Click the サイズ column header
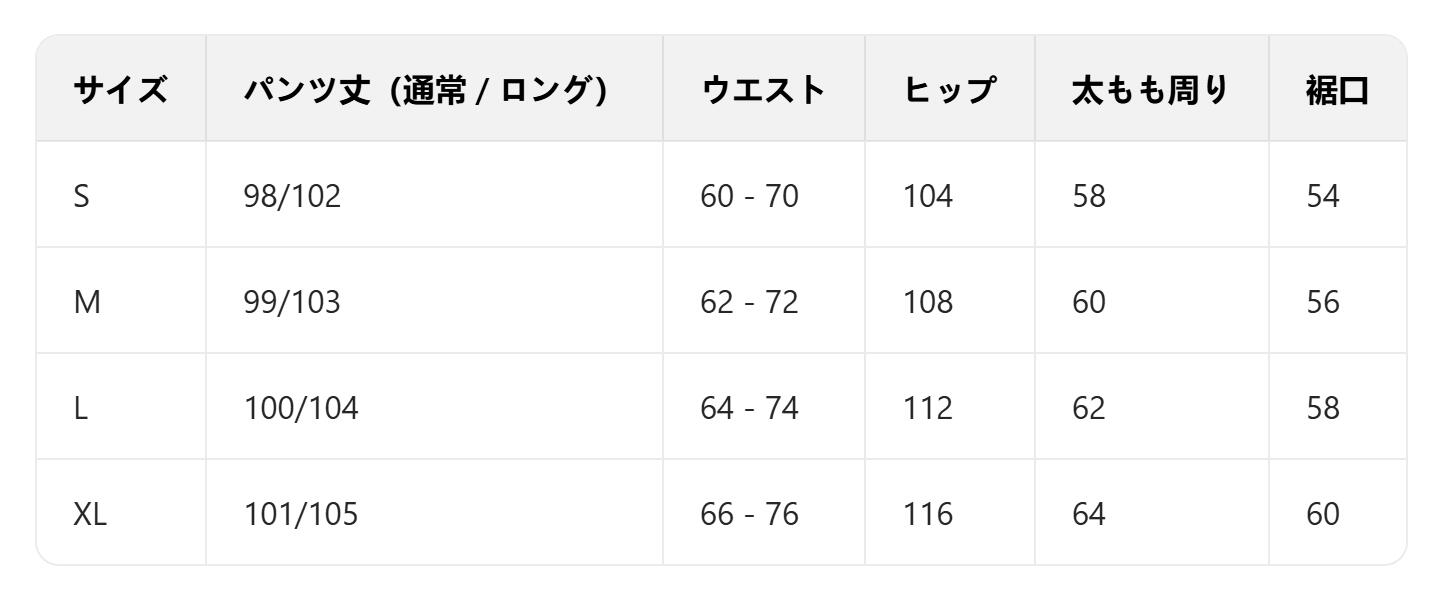 (120, 89)
